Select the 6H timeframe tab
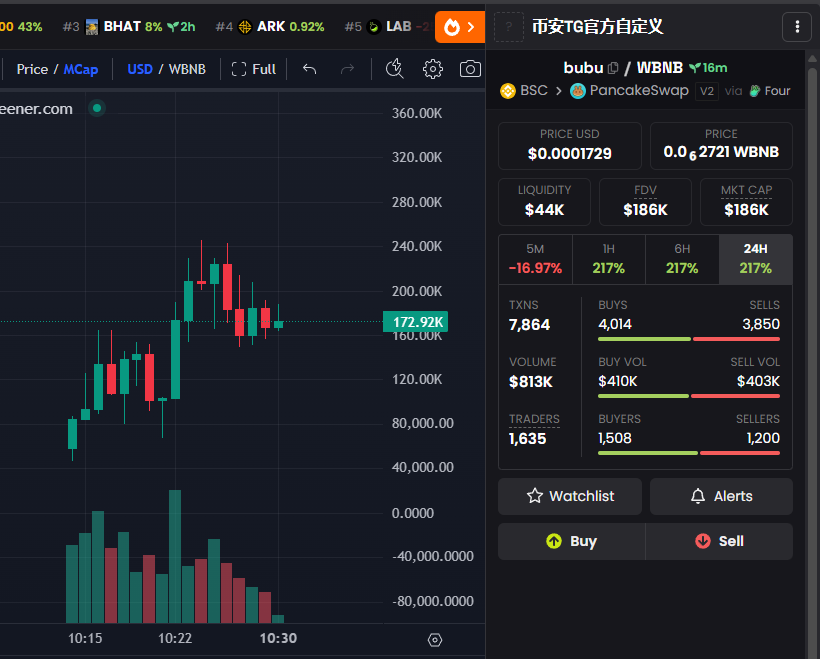 [x=682, y=259]
